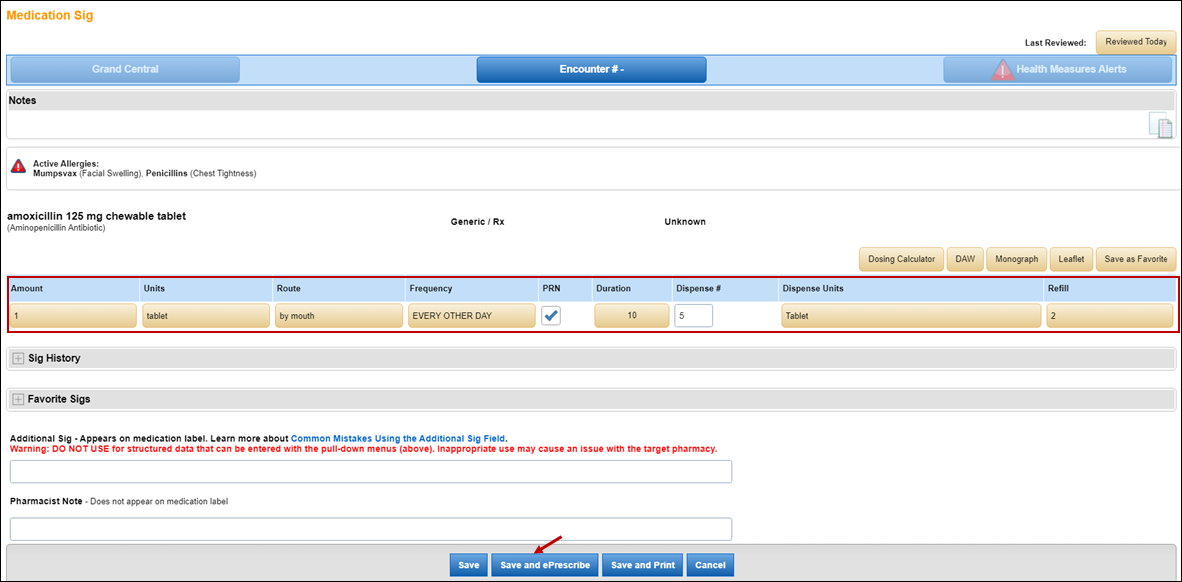This screenshot has width=1182, height=582.
Task: Switch to the Grand Central tab
Action: 125,69
